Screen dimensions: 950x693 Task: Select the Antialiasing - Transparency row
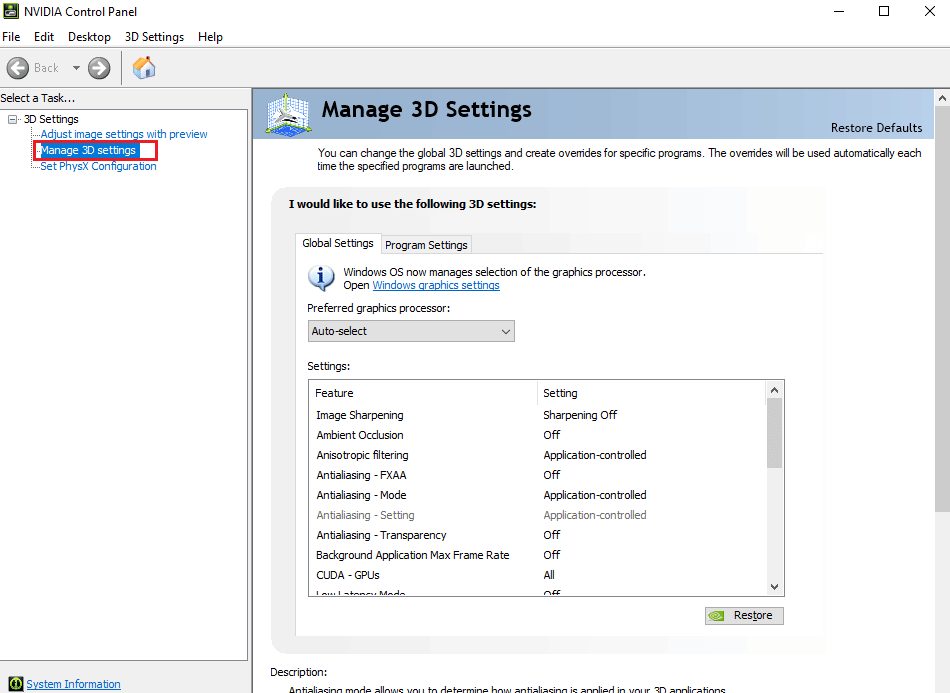pos(537,535)
